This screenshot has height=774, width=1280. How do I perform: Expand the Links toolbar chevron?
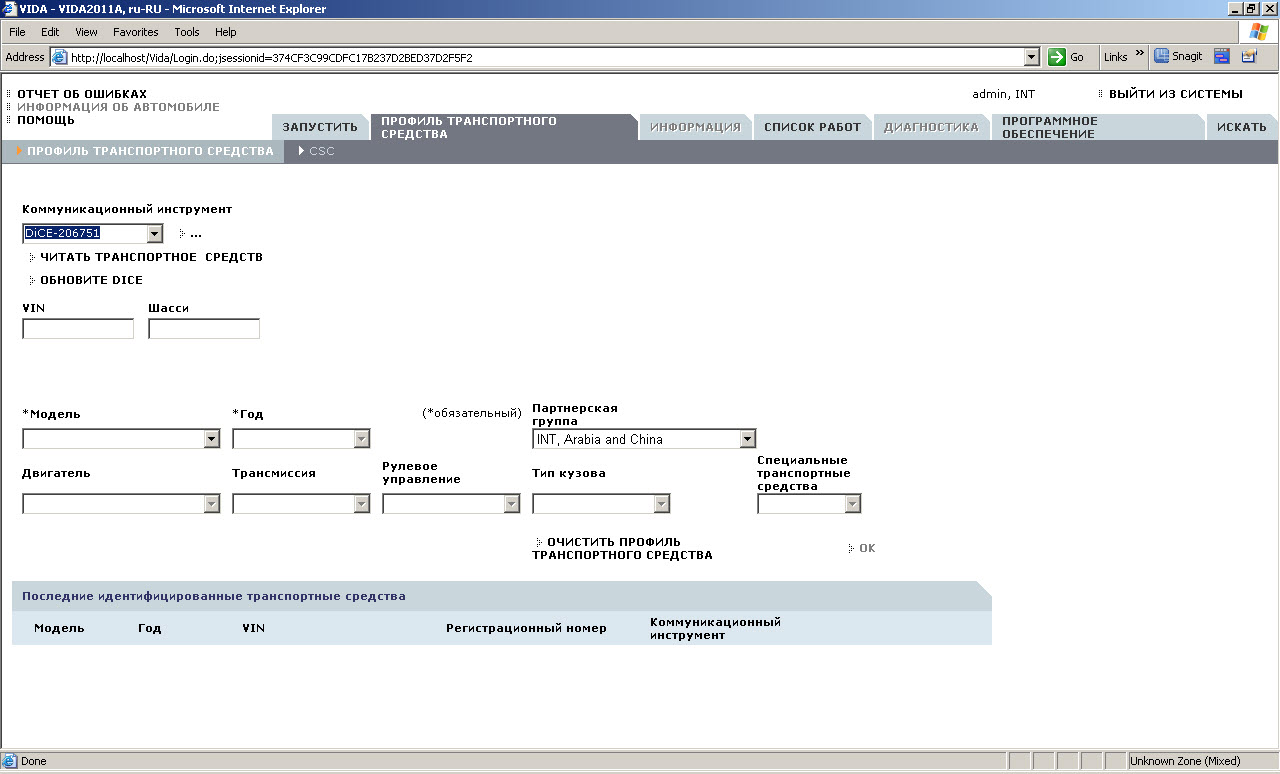[1139, 55]
